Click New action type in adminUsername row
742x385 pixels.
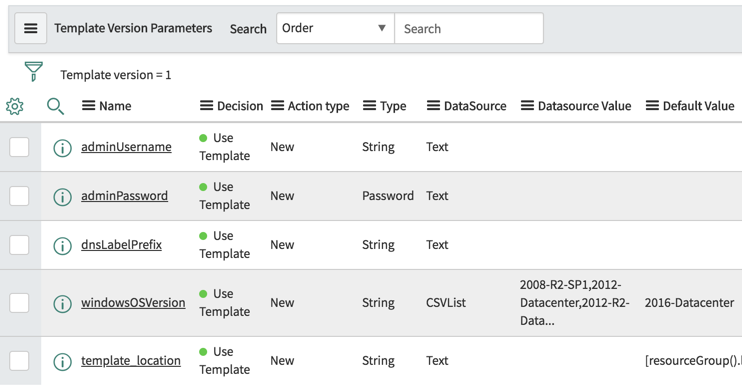point(283,147)
